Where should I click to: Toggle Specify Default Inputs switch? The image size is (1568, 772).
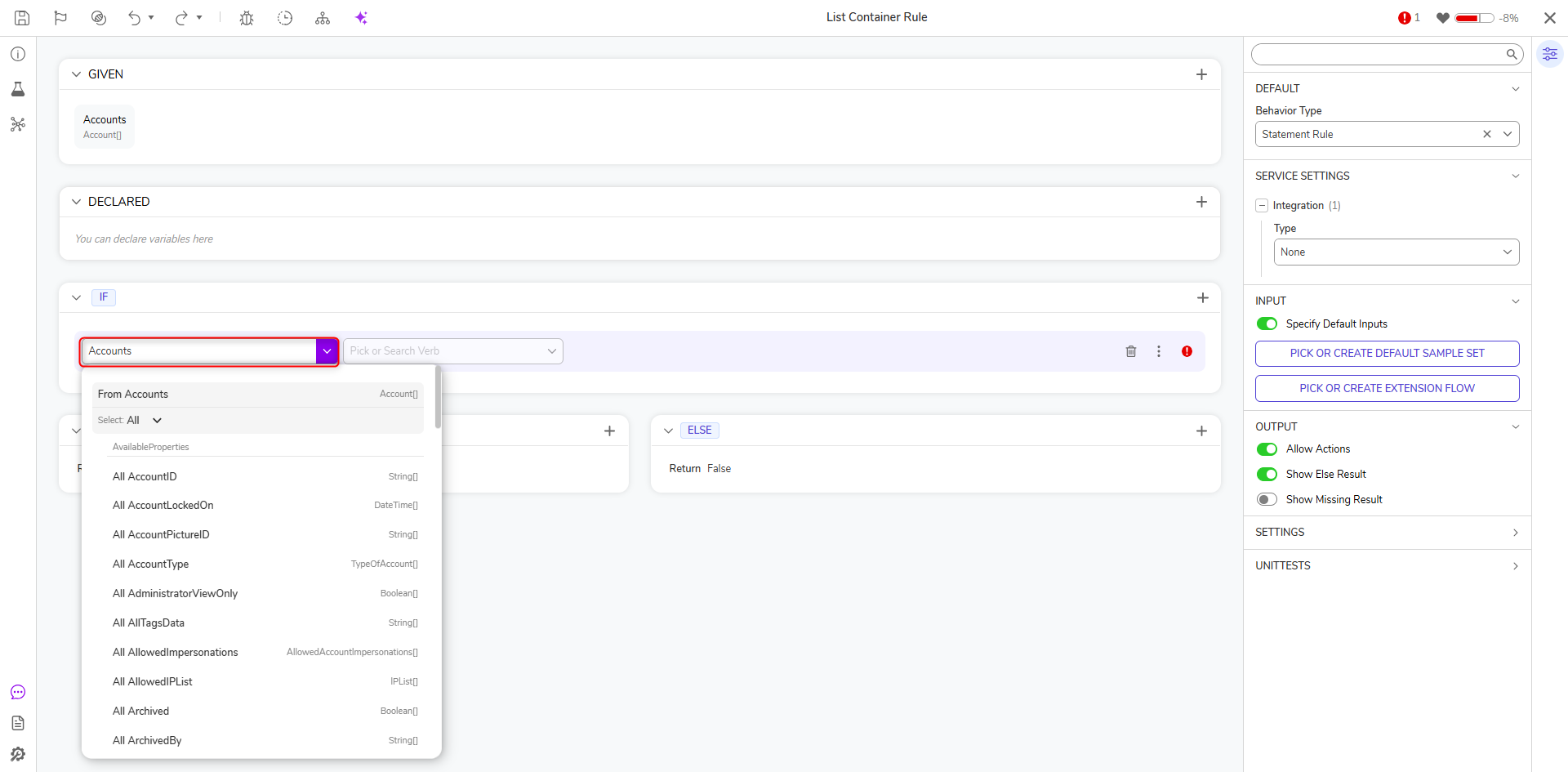[x=1267, y=324]
